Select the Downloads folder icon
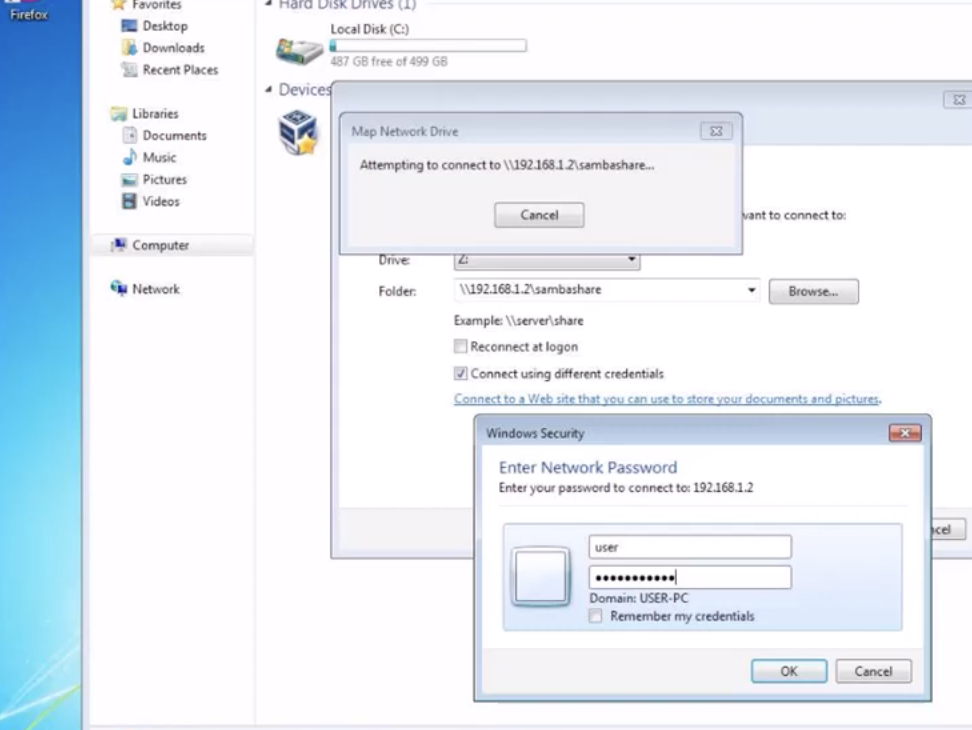 [x=129, y=48]
